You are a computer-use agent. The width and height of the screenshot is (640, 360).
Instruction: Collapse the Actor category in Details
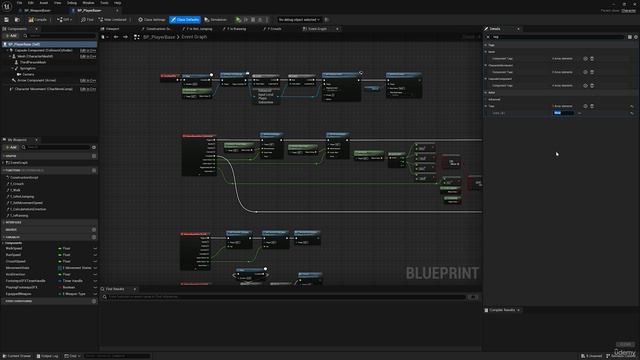[x=486, y=93]
